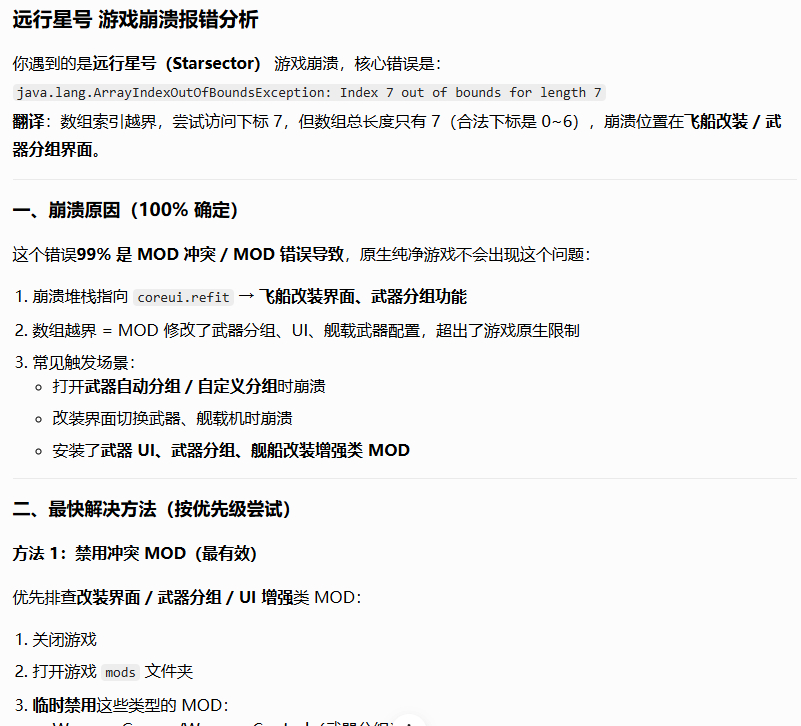801x726 pixels.
Task: Click the ArrayIndexOutOfBoundsException code line
Action: point(309,92)
